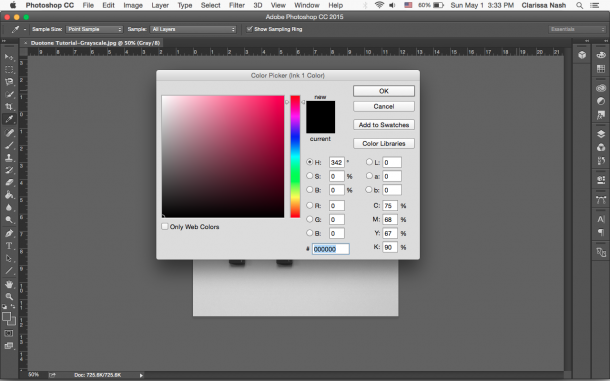Select the Healing Brush tool
This screenshot has width=610, height=381.
coord(9,133)
